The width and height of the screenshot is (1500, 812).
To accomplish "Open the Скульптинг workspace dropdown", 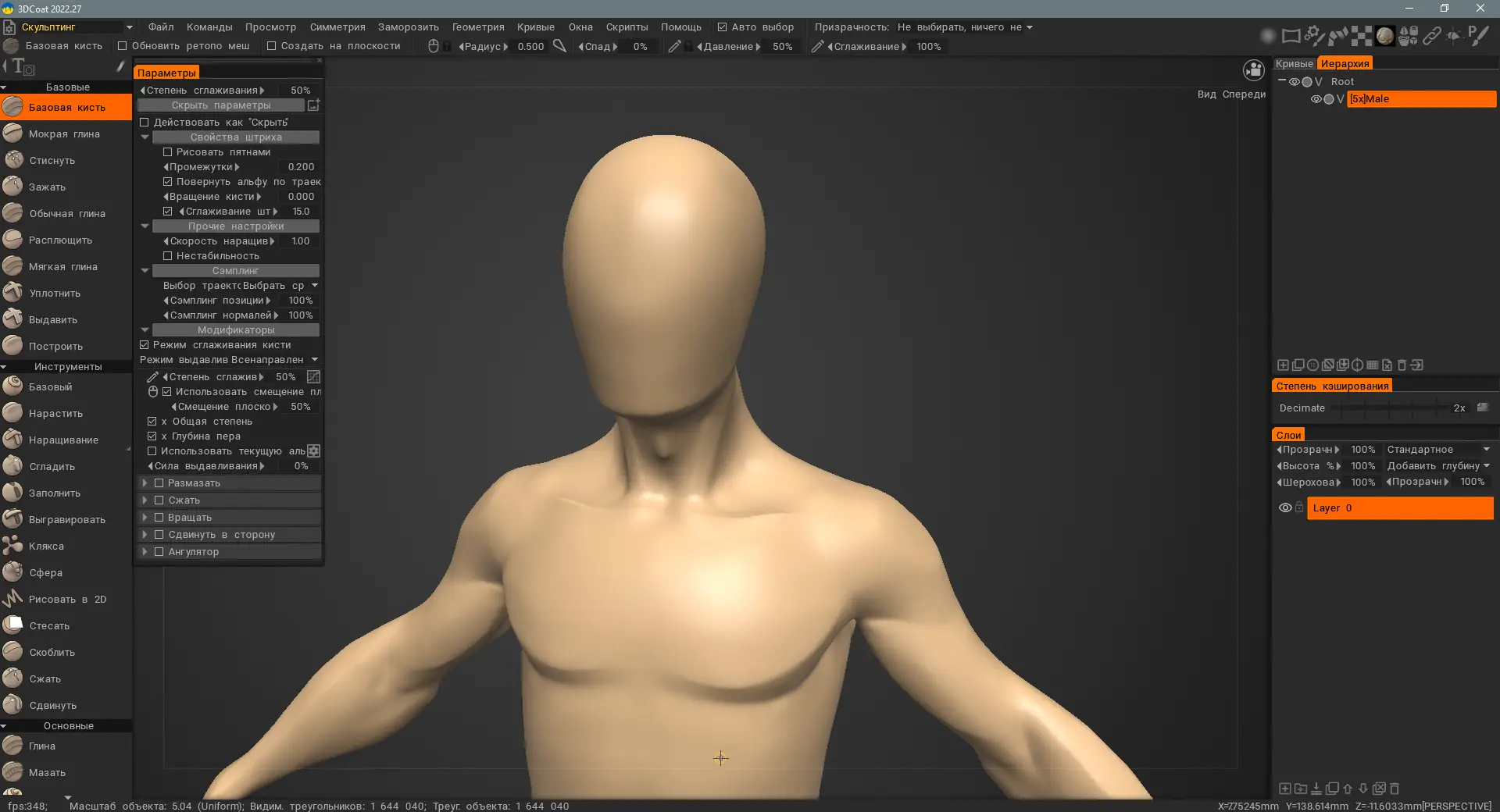I will (129, 27).
